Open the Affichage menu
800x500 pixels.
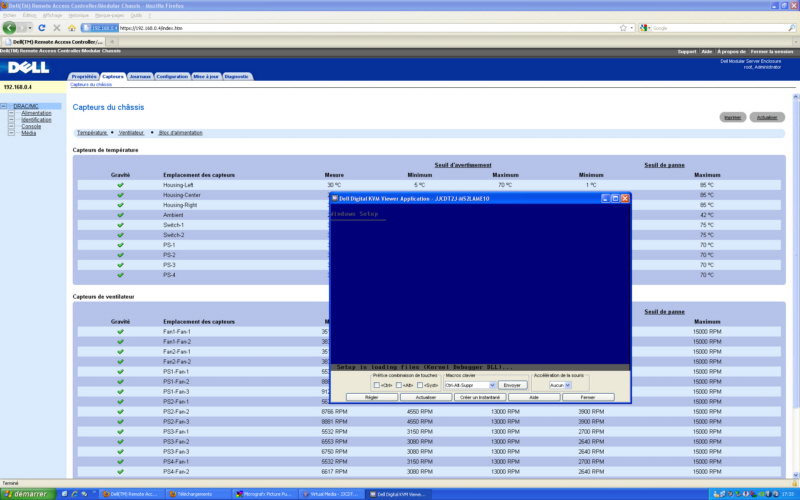tap(53, 15)
